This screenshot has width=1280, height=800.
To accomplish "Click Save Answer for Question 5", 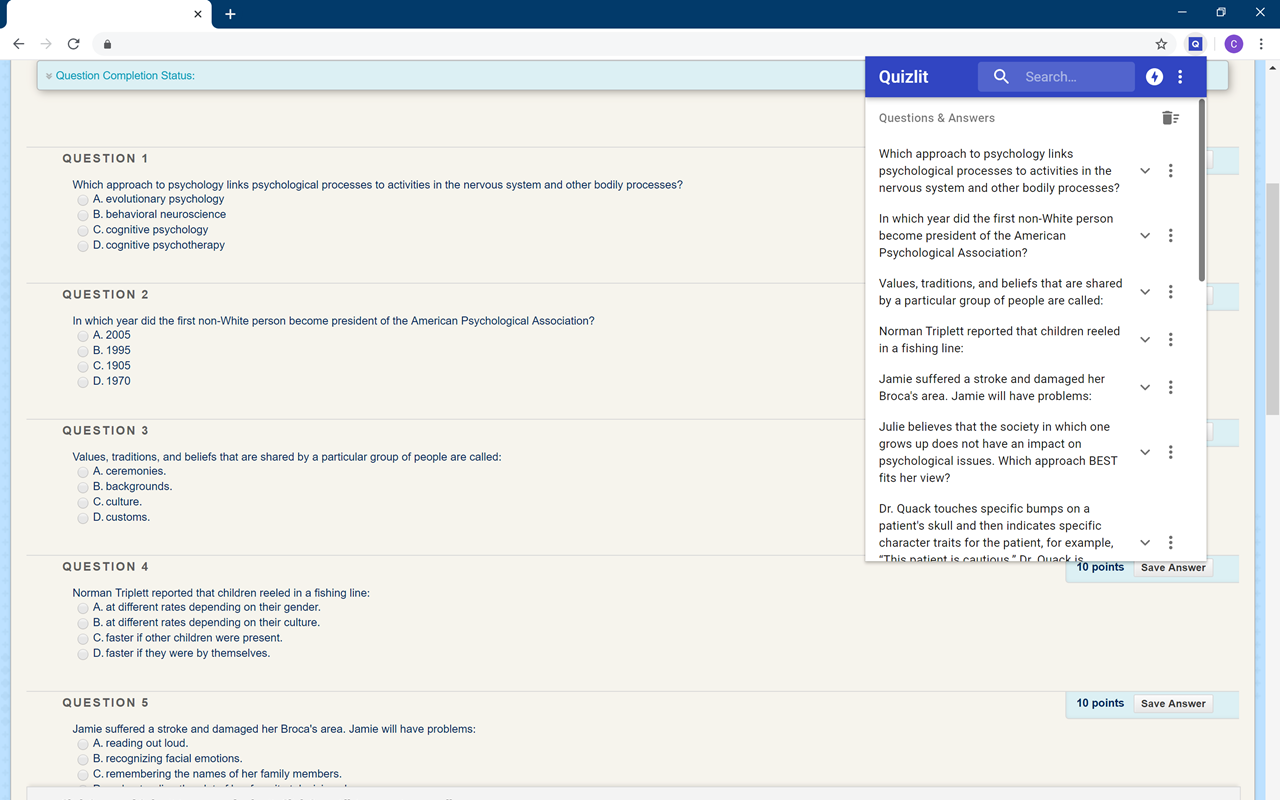I will pyautogui.click(x=1172, y=703).
